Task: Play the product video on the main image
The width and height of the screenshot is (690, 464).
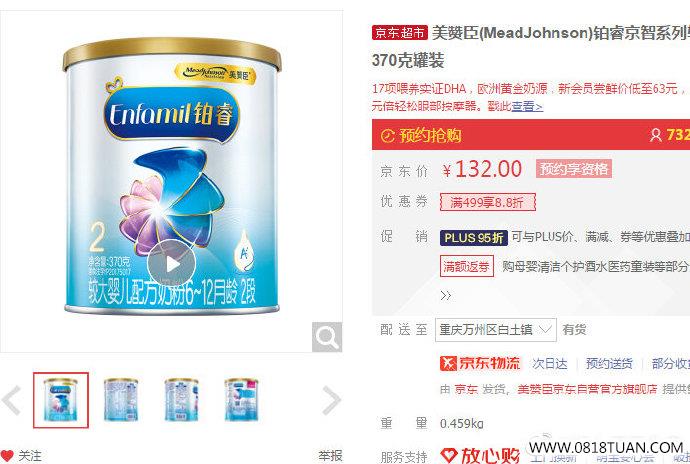Action: [x=171, y=264]
